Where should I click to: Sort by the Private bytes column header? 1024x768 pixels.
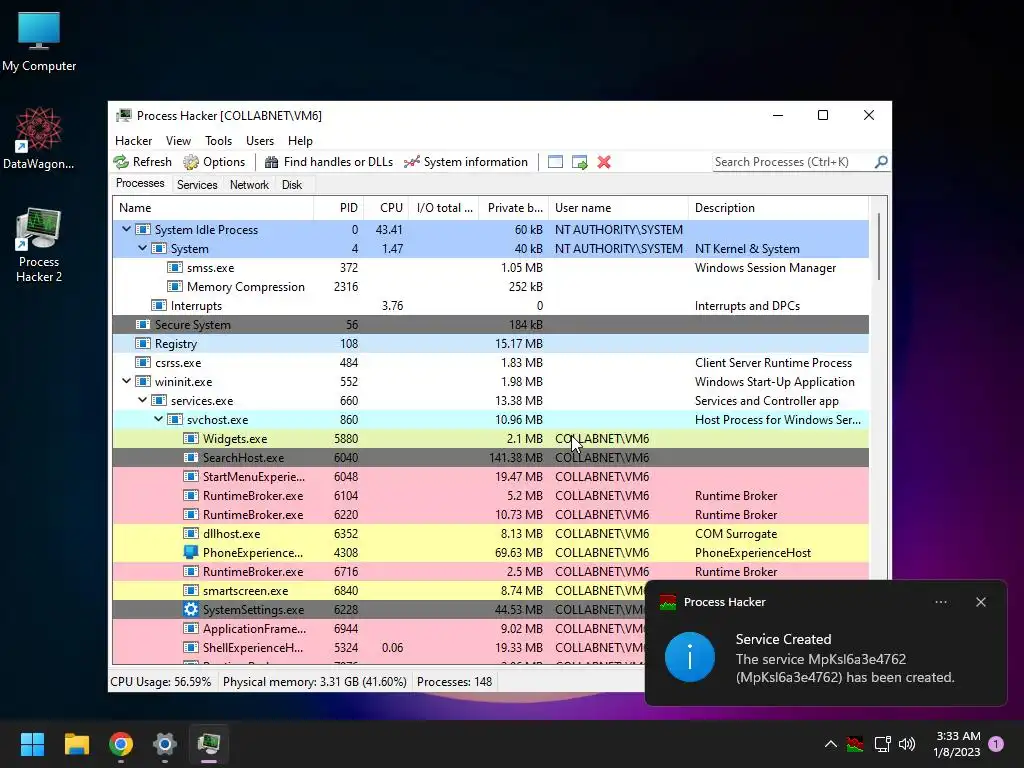coord(513,208)
